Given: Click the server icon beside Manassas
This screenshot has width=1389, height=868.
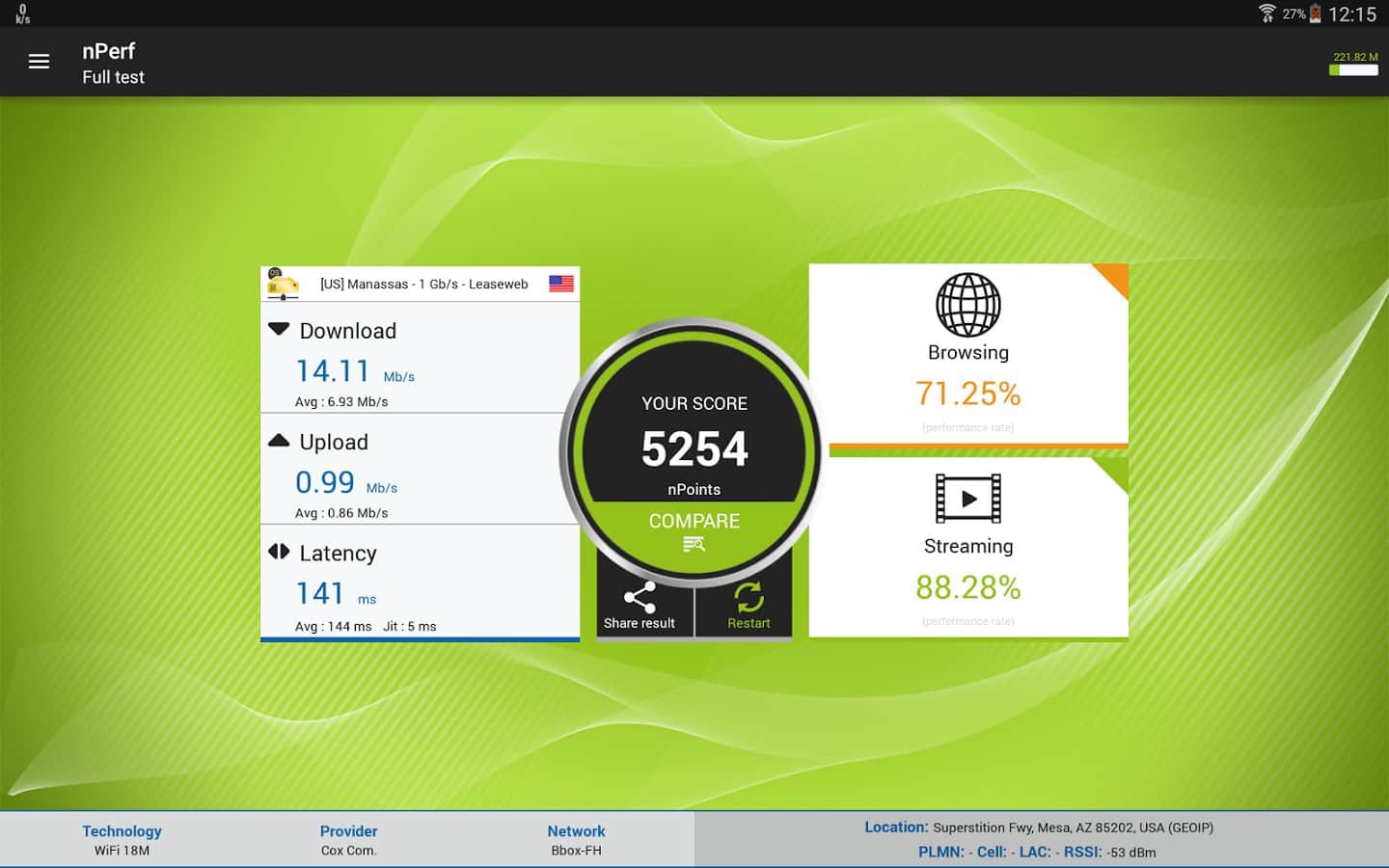Looking at the screenshot, I should (x=283, y=285).
